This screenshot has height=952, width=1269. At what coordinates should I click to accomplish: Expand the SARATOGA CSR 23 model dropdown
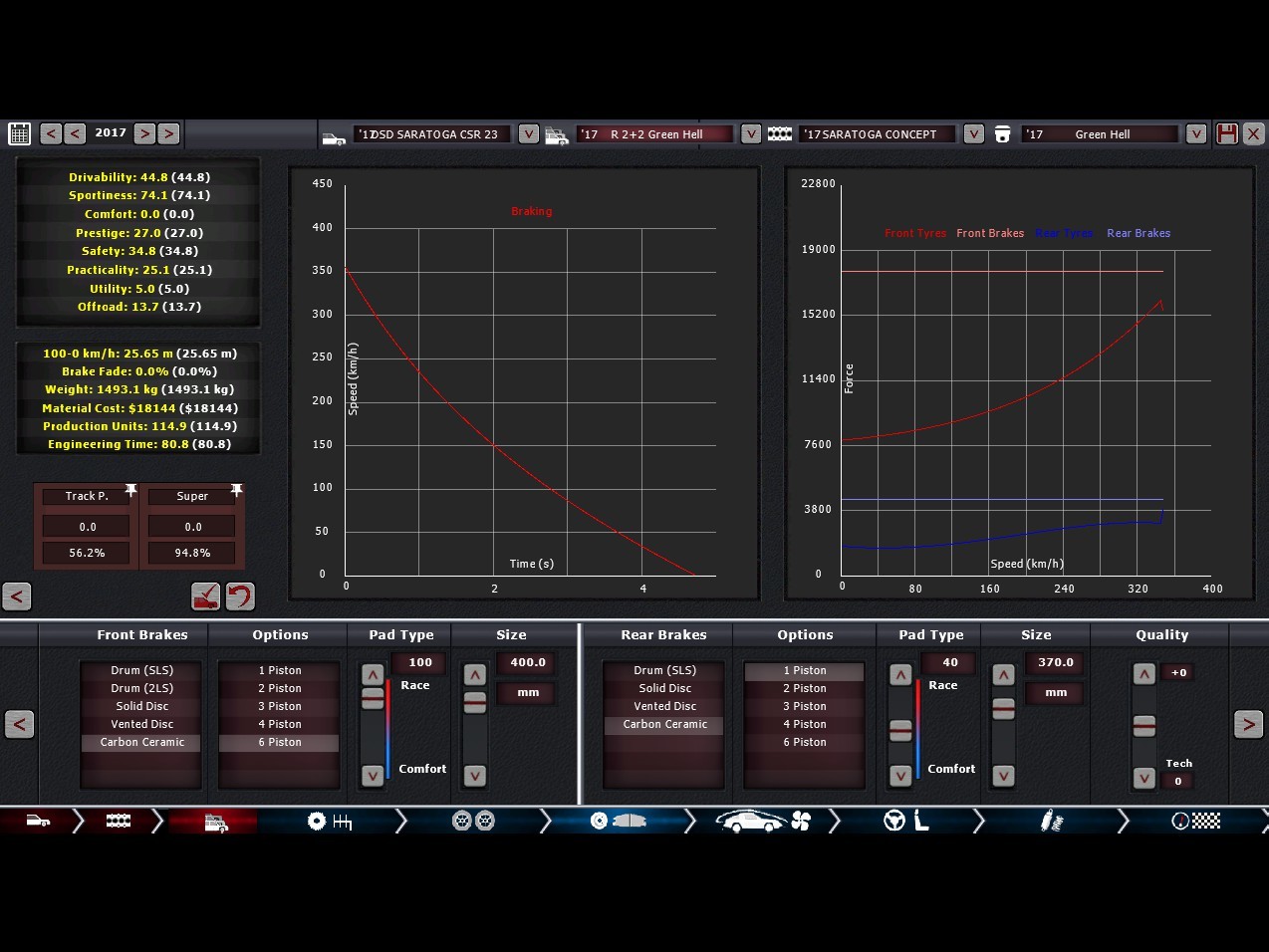529,133
